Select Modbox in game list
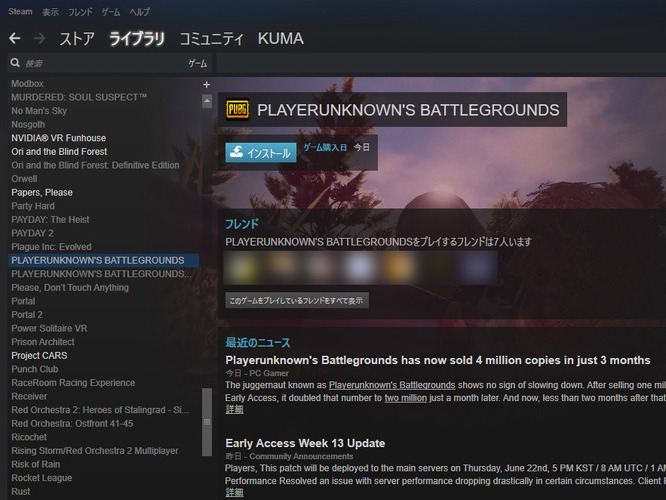The width and height of the screenshot is (666, 500). coord(27,84)
